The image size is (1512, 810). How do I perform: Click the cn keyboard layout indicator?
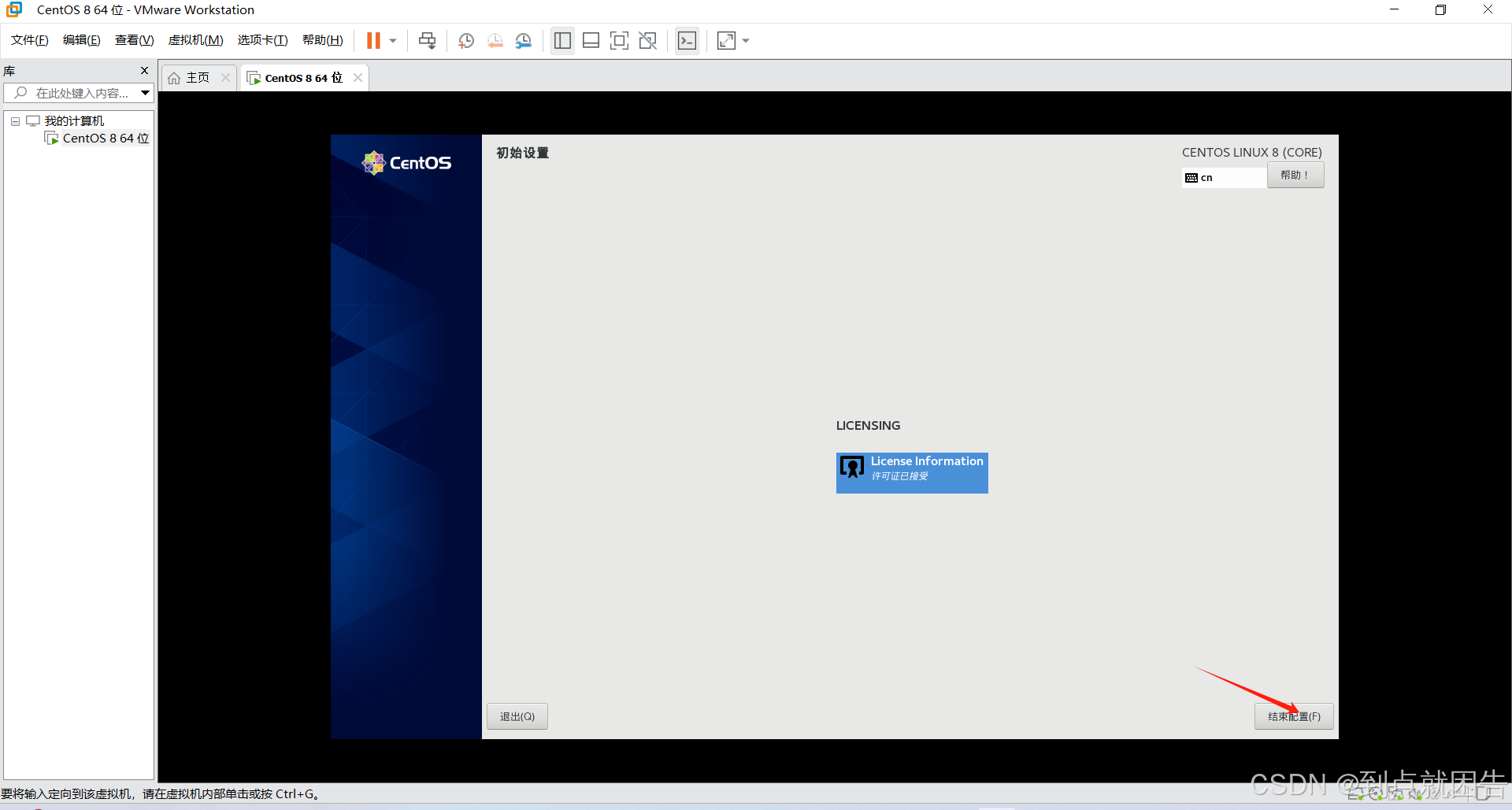tap(1225, 178)
